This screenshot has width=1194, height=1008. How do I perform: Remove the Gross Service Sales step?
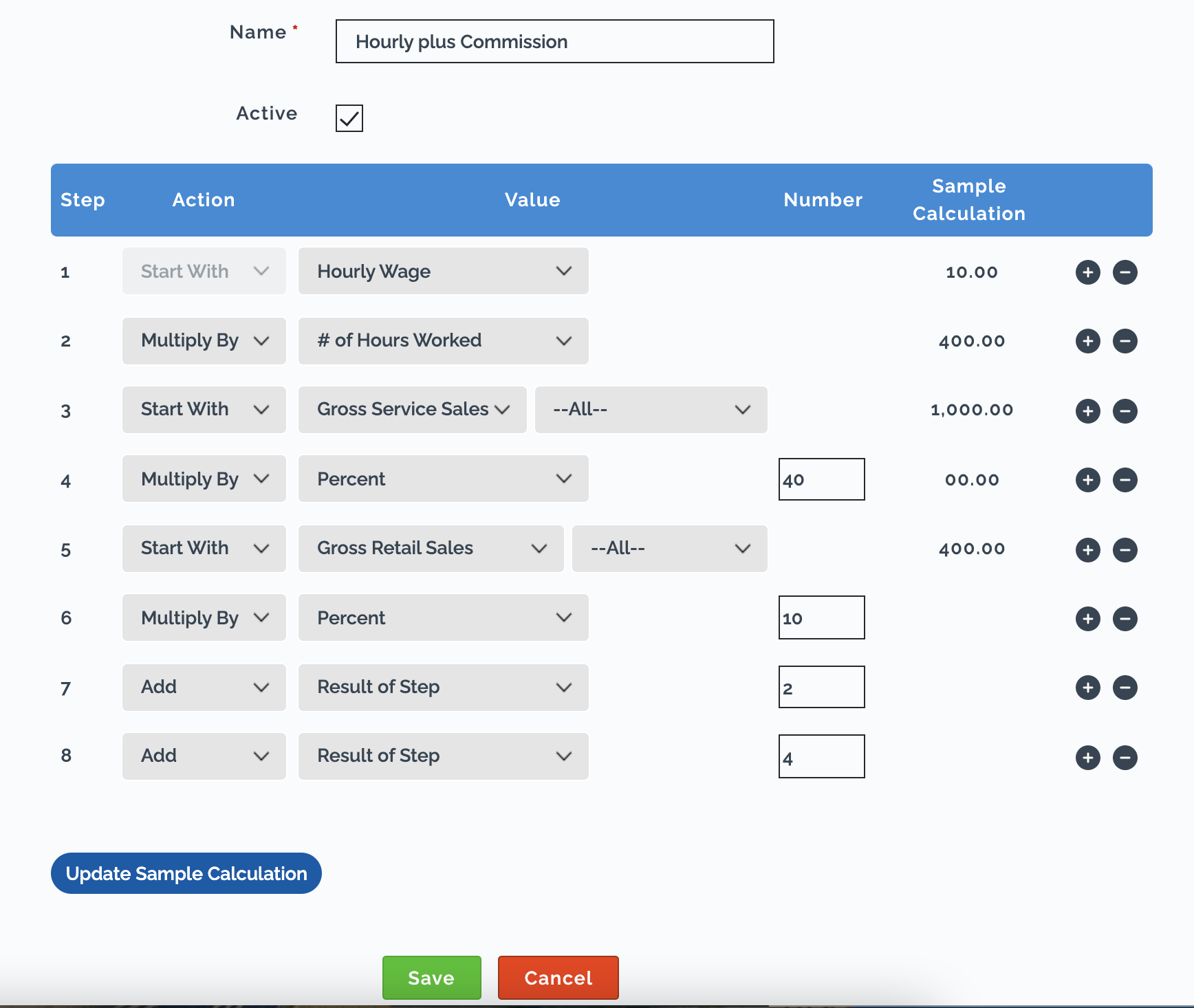[x=1125, y=411]
